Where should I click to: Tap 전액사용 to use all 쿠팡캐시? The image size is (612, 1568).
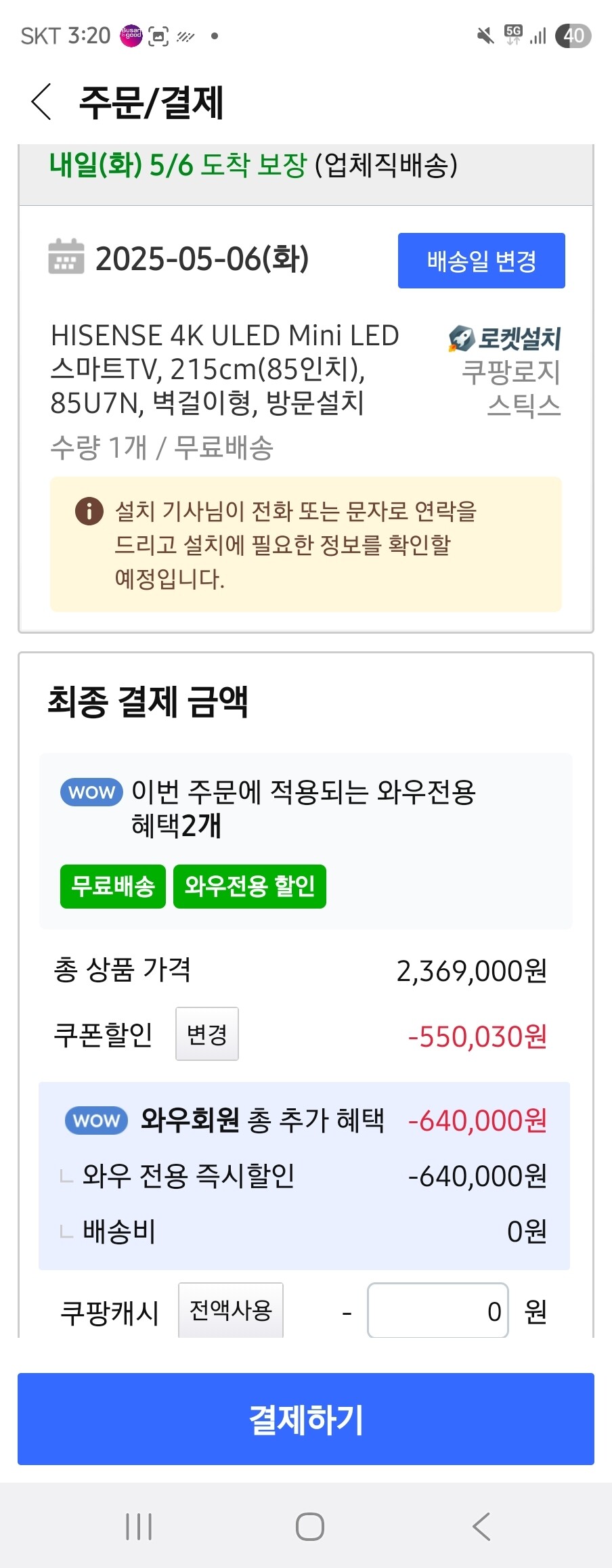click(x=231, y=1311)
